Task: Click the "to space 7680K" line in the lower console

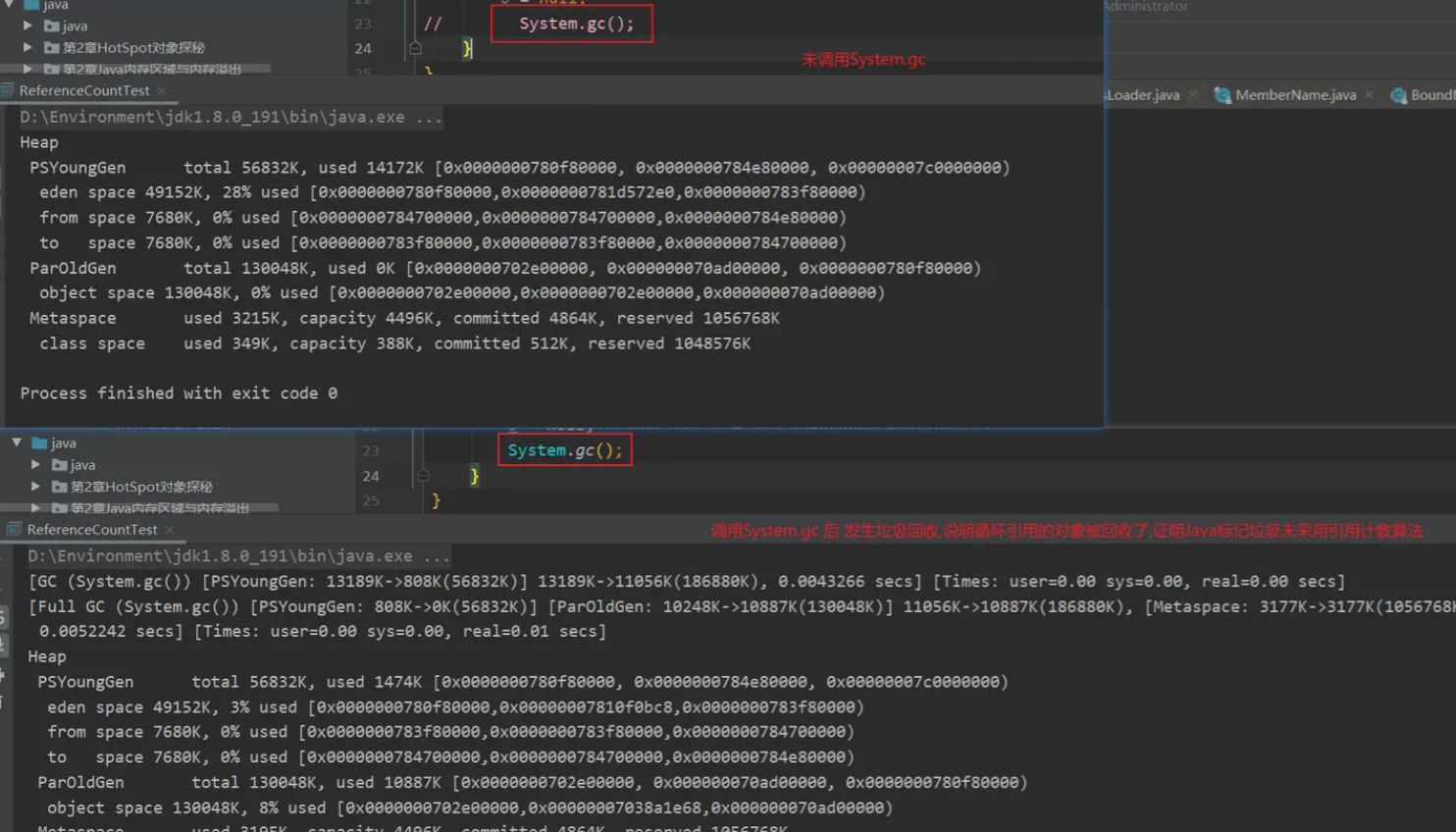Action: click(x=450, y=757)
